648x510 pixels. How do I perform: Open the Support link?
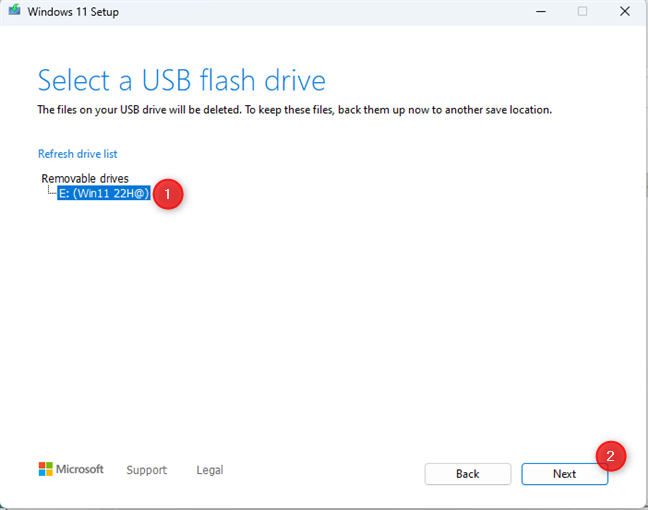pyautogui.click(x=147, y=470)
